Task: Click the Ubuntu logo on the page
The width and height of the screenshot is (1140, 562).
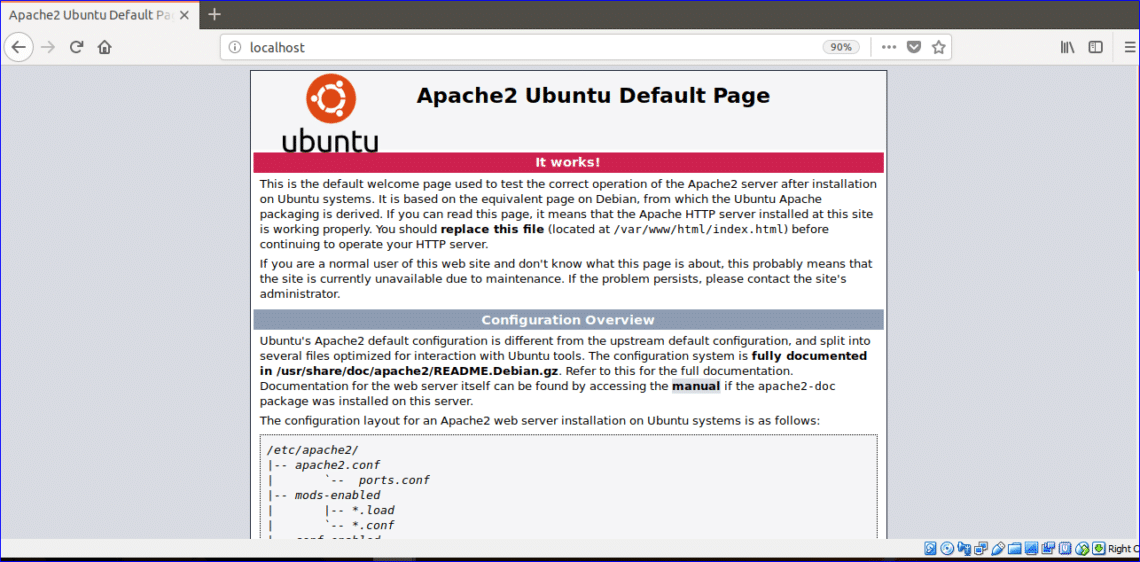Action: (x=330, y=113)
